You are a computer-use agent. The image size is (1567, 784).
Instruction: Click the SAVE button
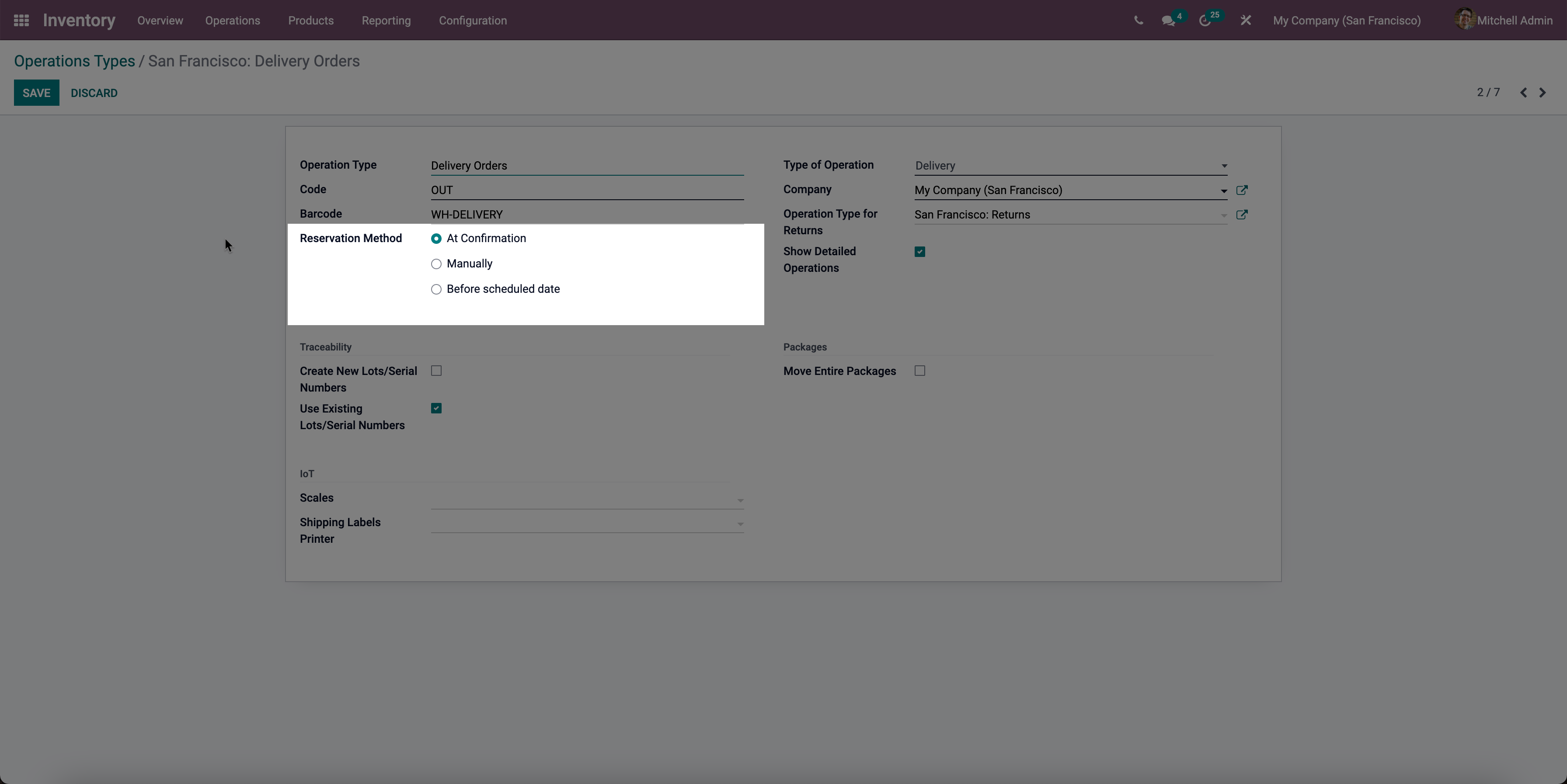(36, 93)
